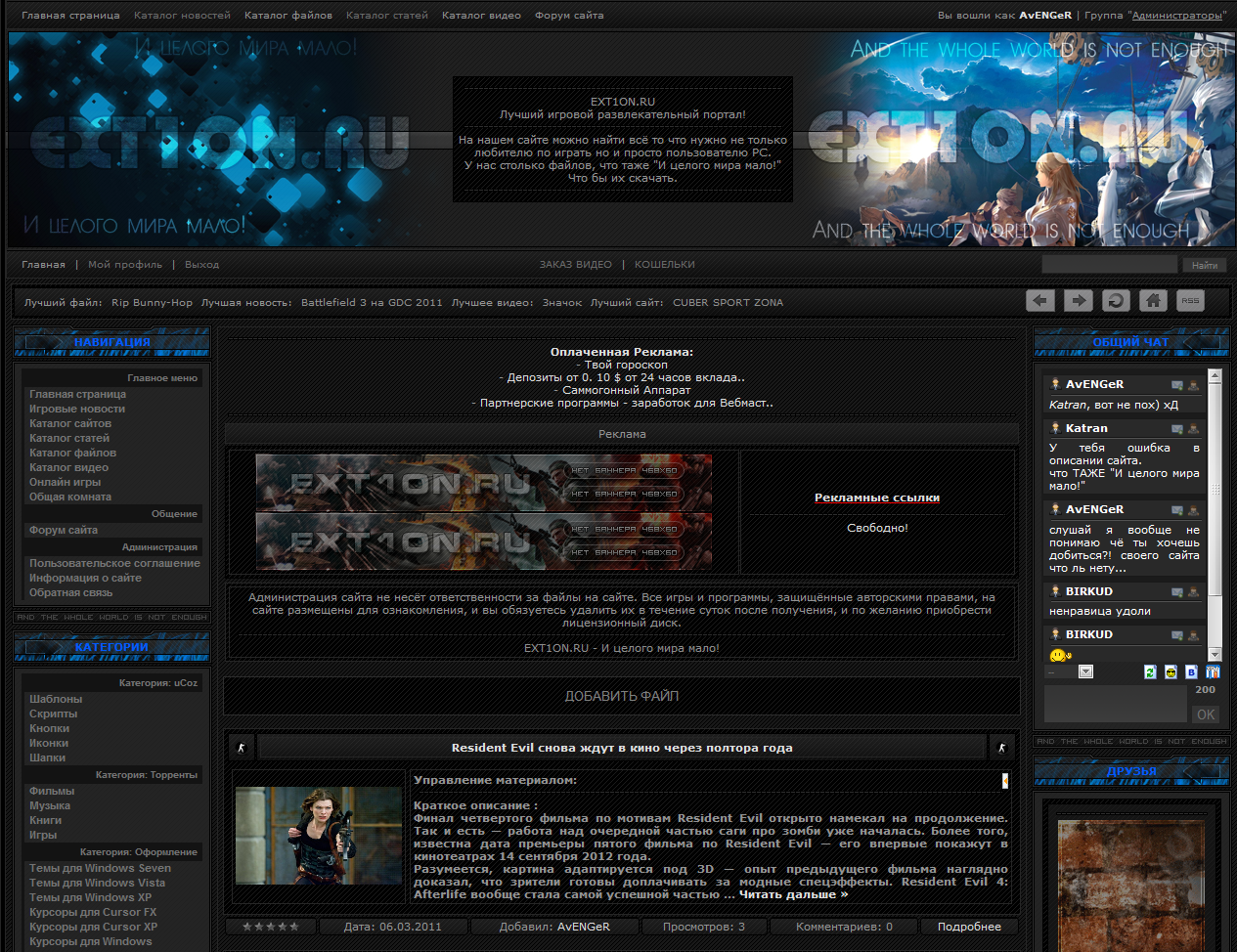
Task: Click the message icon next to Katran
Action: 1177,429
